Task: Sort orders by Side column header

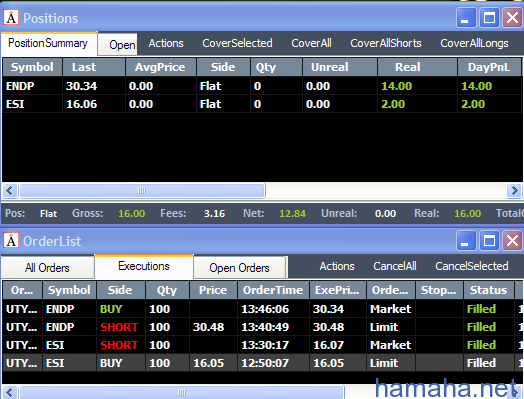Action: click(x=121, y=290)
